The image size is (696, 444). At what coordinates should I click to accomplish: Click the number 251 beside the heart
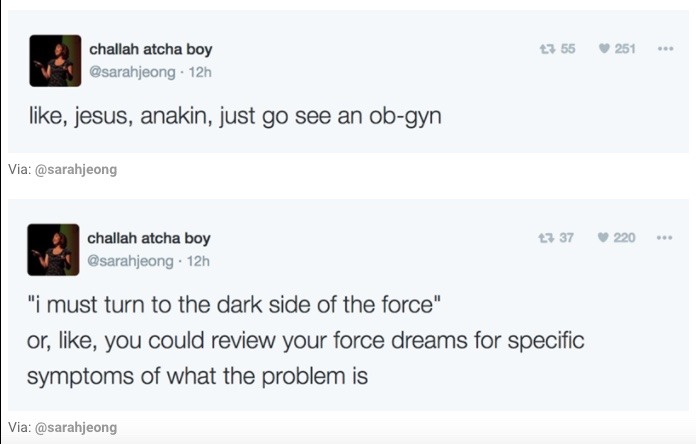point(625,49)
